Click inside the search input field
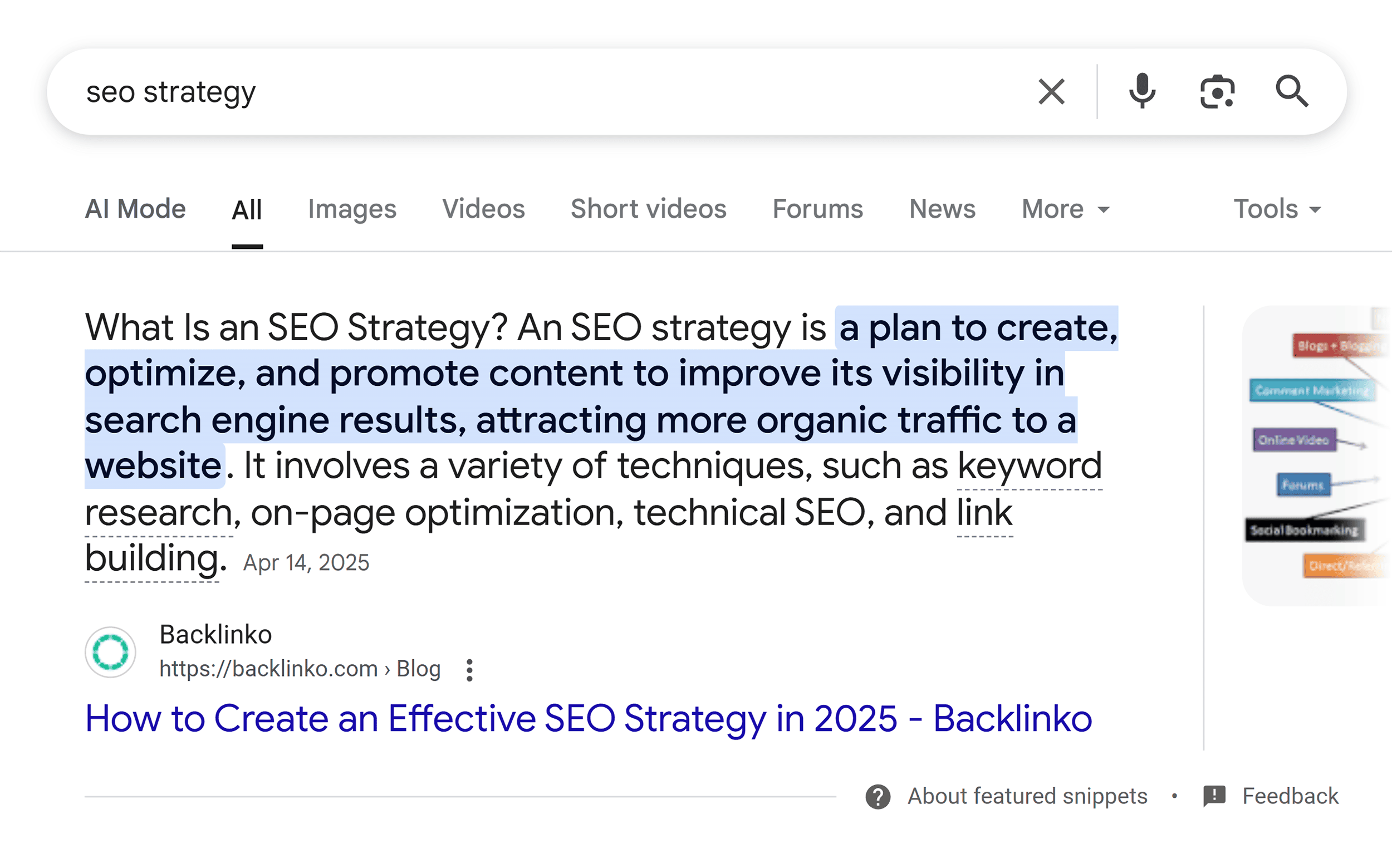The height and width of the screenshot is (868, 1392). pos(459,91)
